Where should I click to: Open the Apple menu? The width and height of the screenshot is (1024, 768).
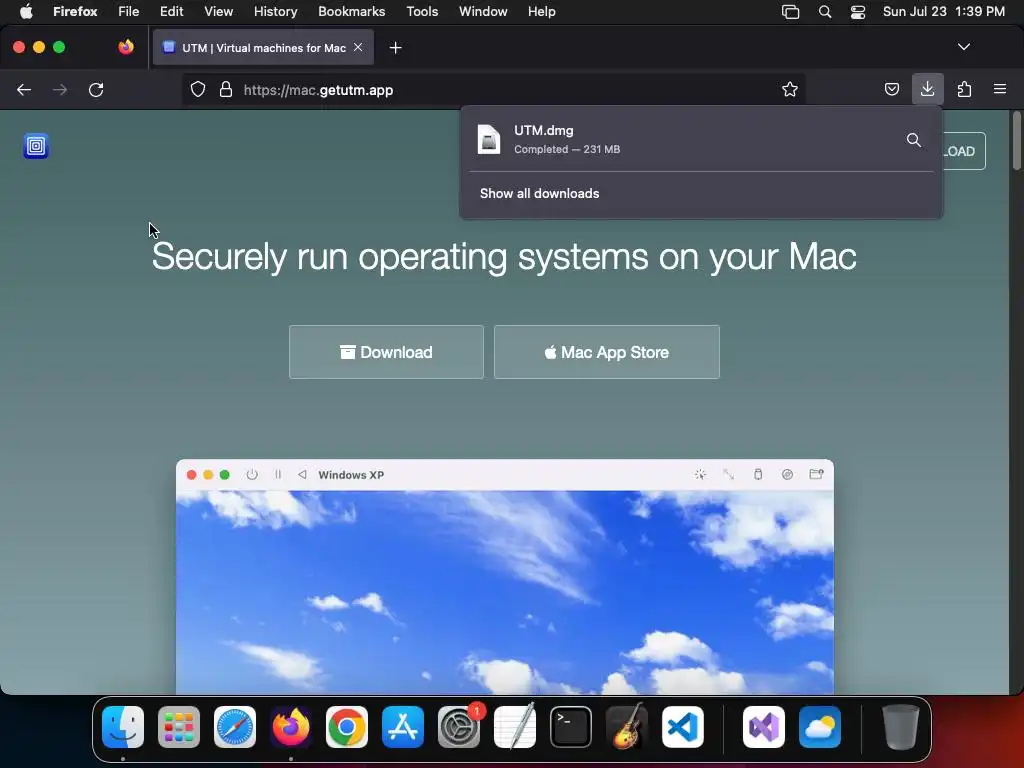[26, 12]
